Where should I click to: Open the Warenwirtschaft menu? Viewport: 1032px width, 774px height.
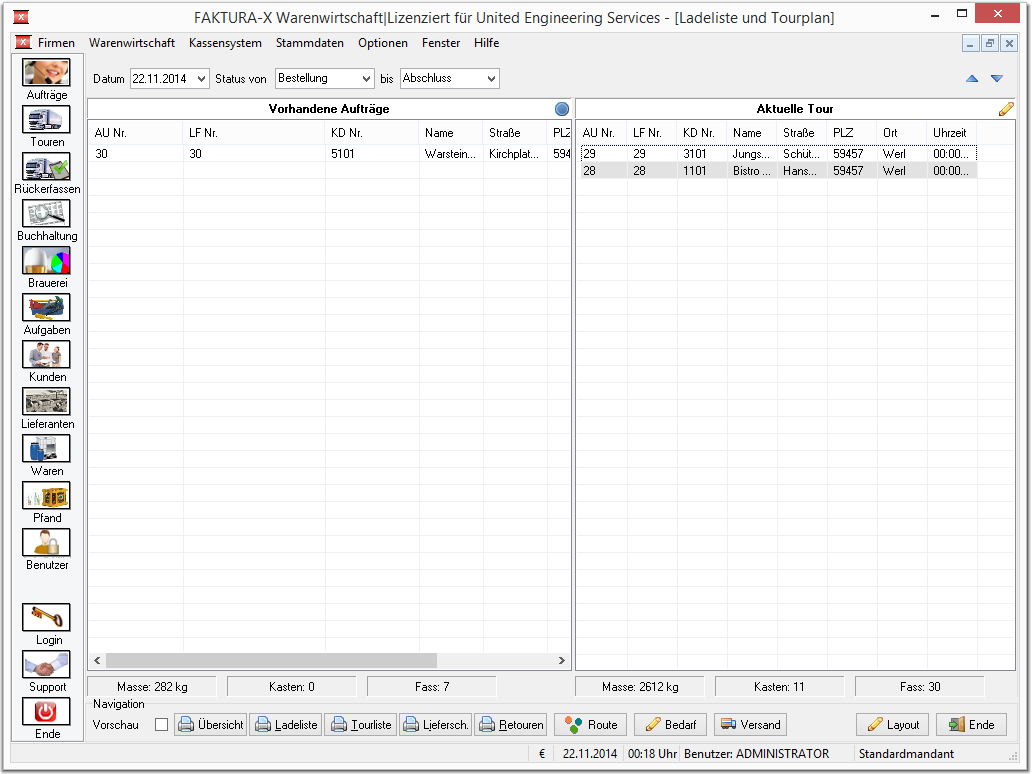(132, 43)
